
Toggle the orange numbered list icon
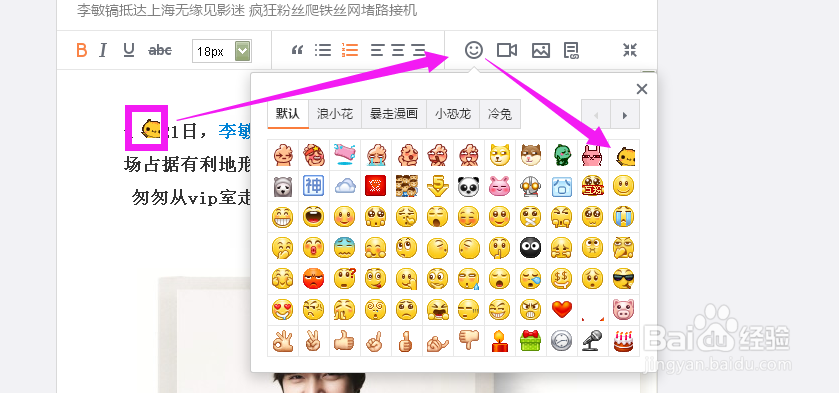pyautogui.click(x=349, y=50)
